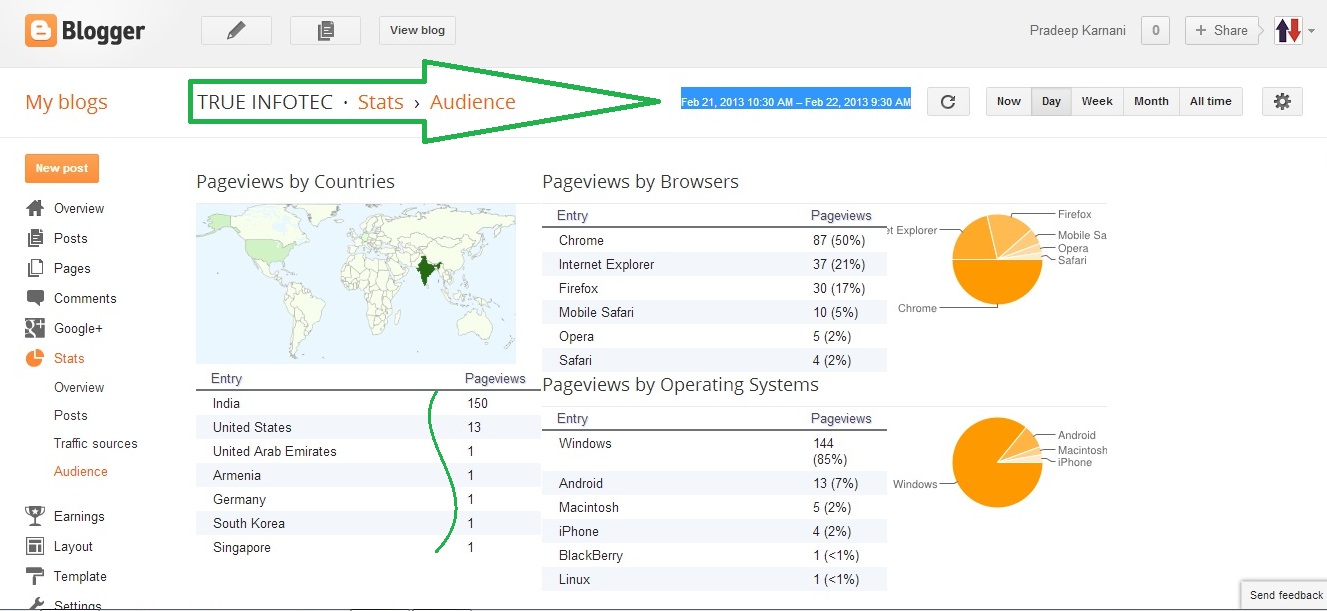Open posts list icon button
1327x611 pixels.
(x=325, y=31)
